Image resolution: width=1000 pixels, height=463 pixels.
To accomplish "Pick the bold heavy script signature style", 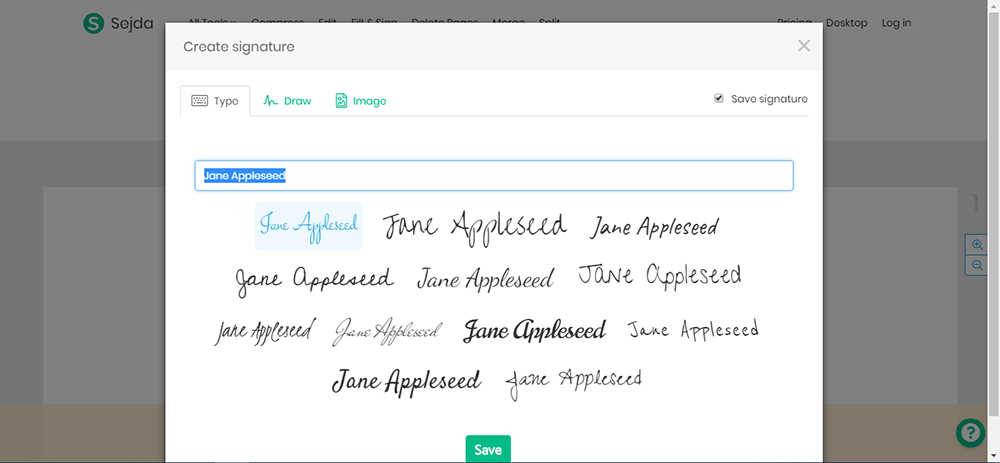I will [534, 330].
